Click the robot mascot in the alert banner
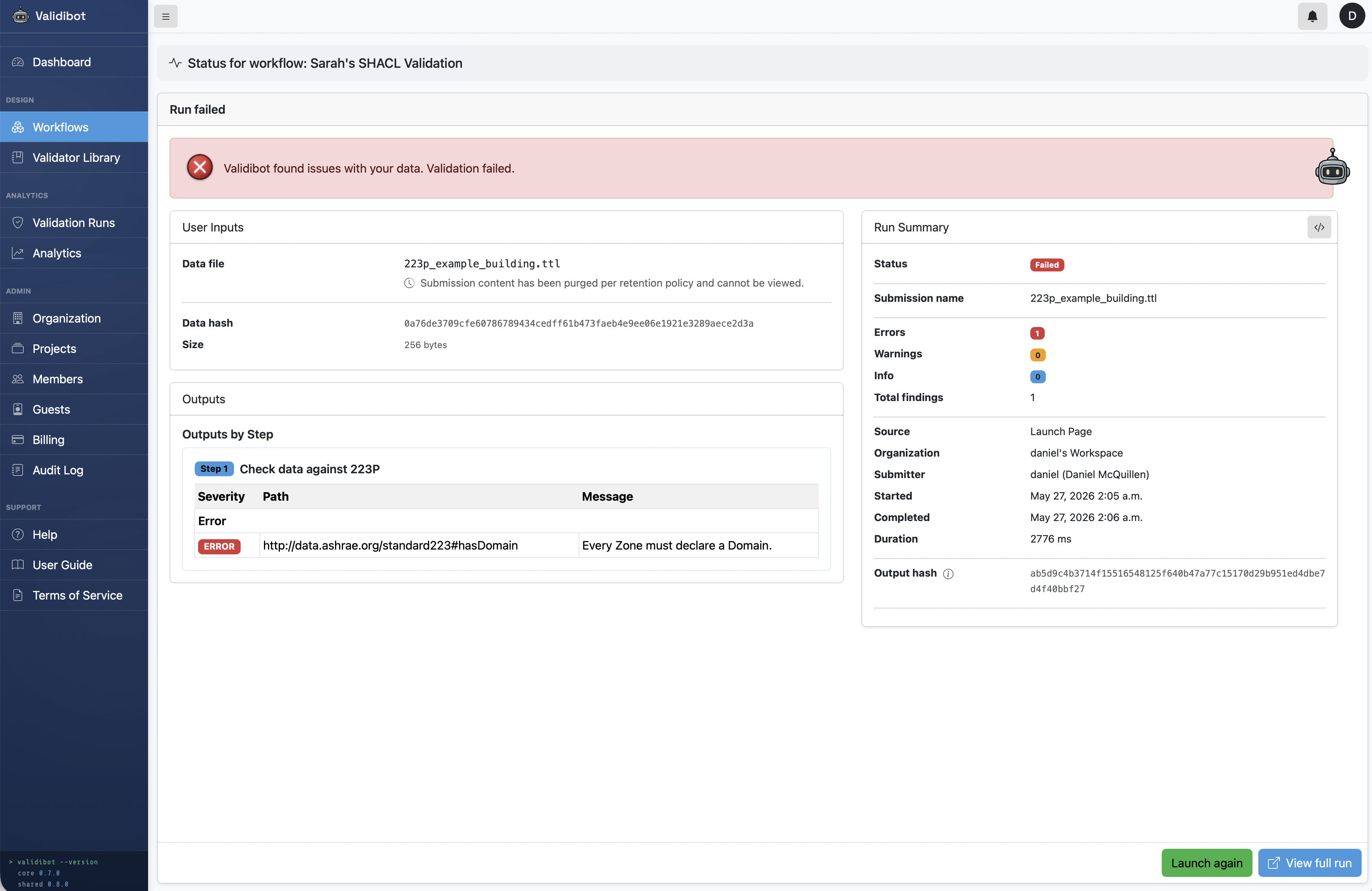Image resolution: width=1372 pixels, height=891 pixels. tap(1333, 167)
